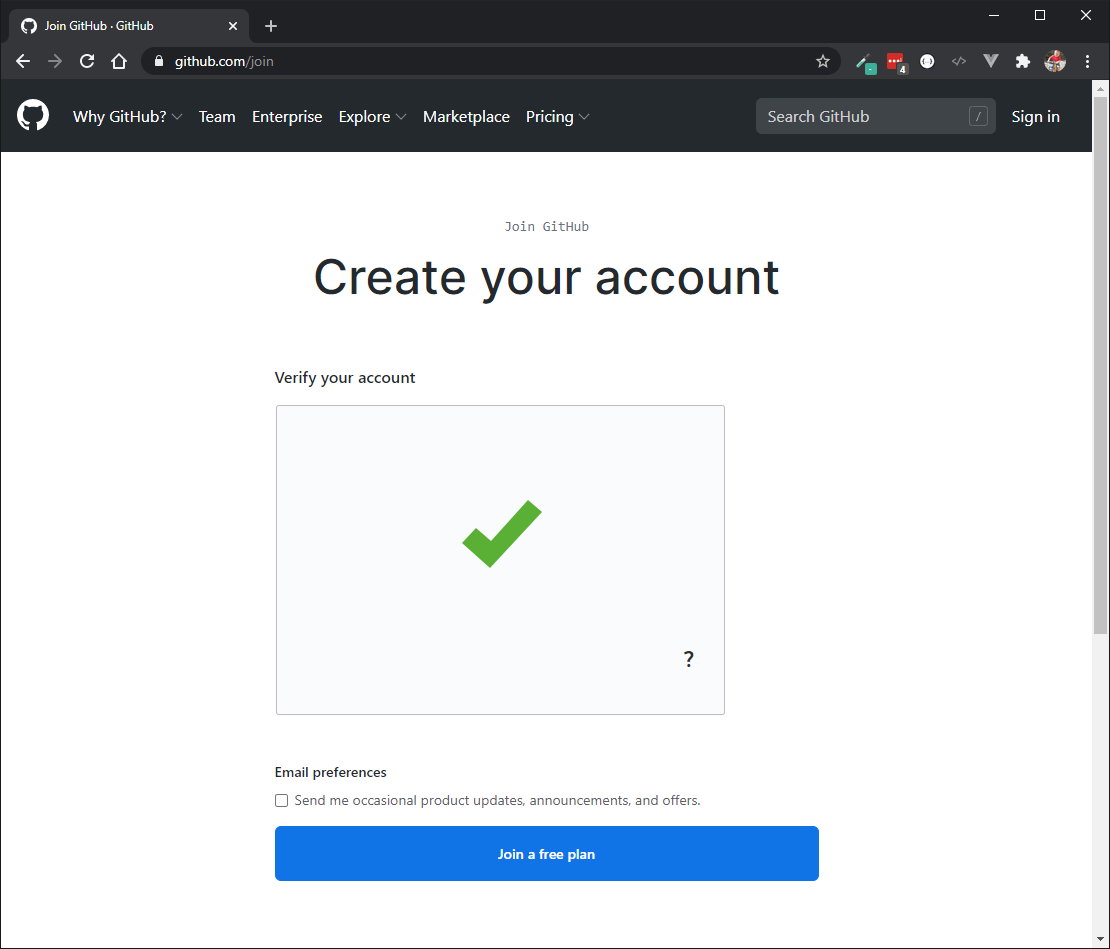The image size is (1110, 949).
Task: Expand the Why GitHub? dropdown
Action: [x=127, y=117]
